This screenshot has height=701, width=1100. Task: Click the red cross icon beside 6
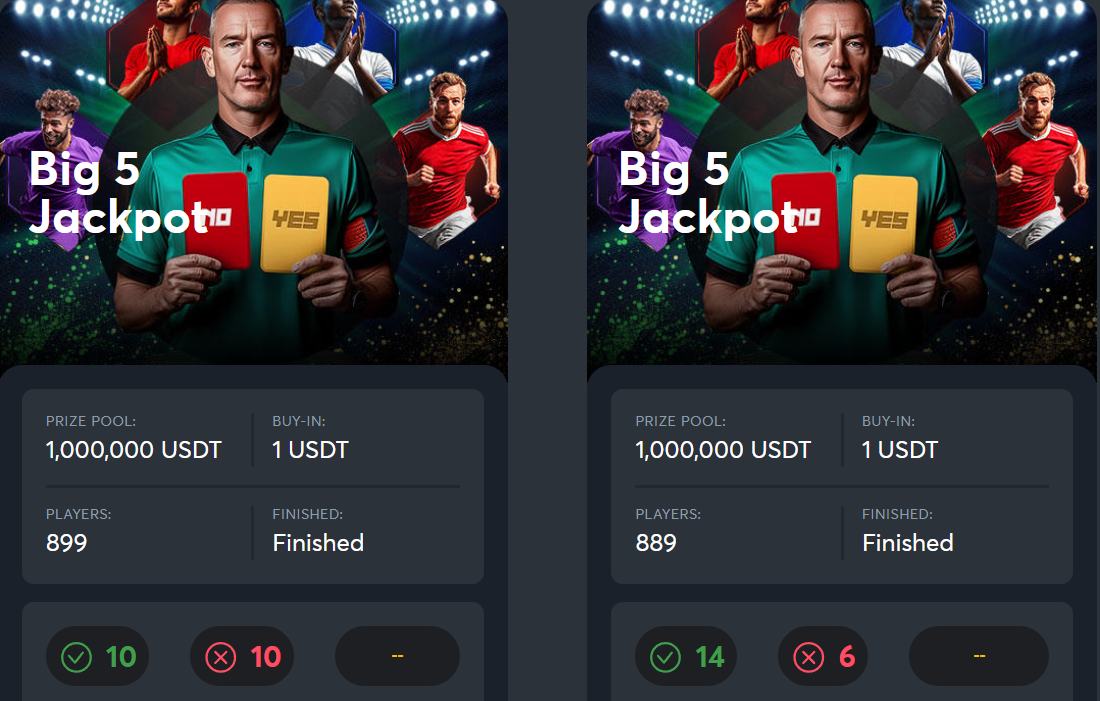click(809, 657)
